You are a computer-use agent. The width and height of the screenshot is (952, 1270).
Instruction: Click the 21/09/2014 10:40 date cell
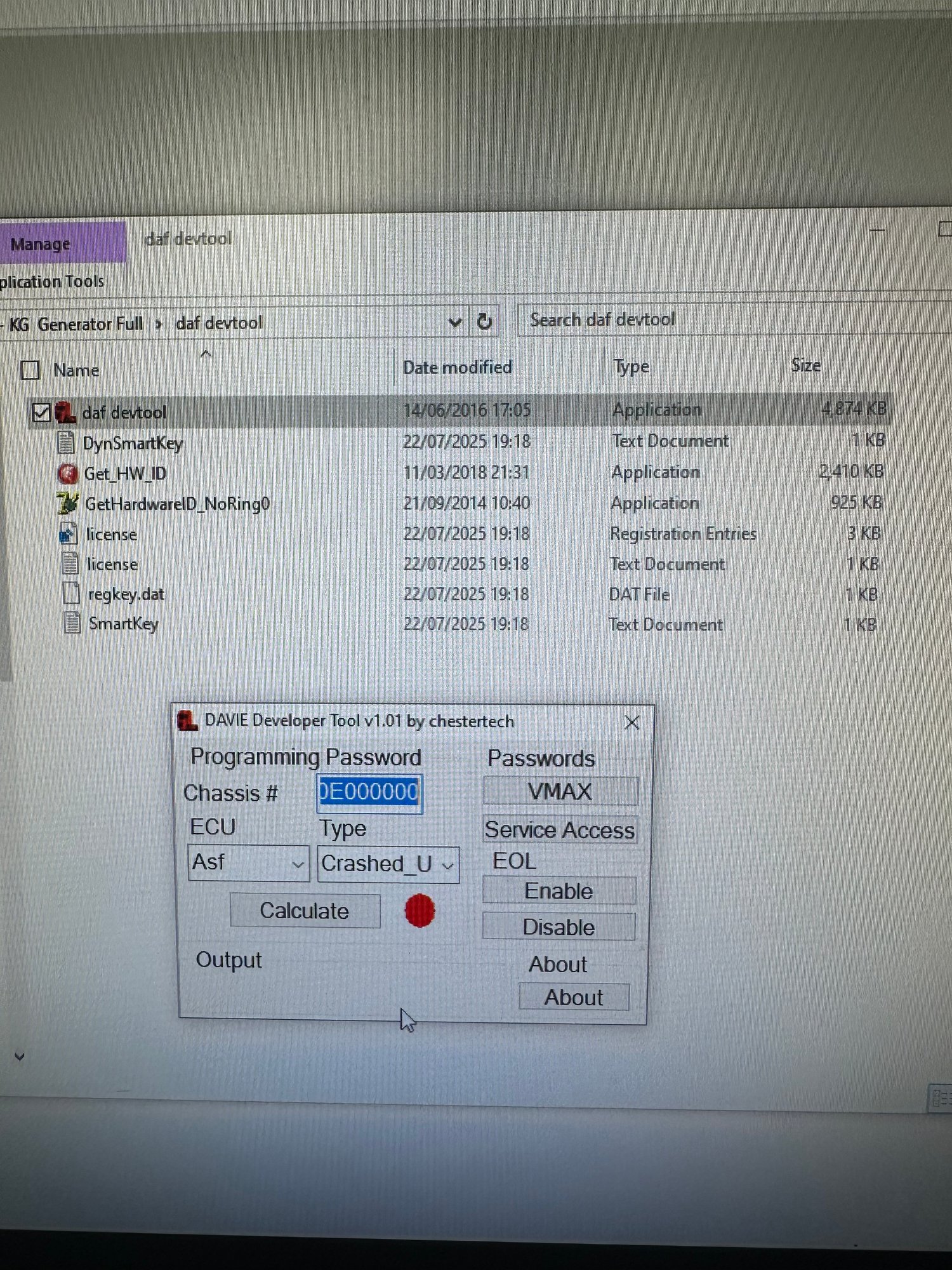coord(466,503)
